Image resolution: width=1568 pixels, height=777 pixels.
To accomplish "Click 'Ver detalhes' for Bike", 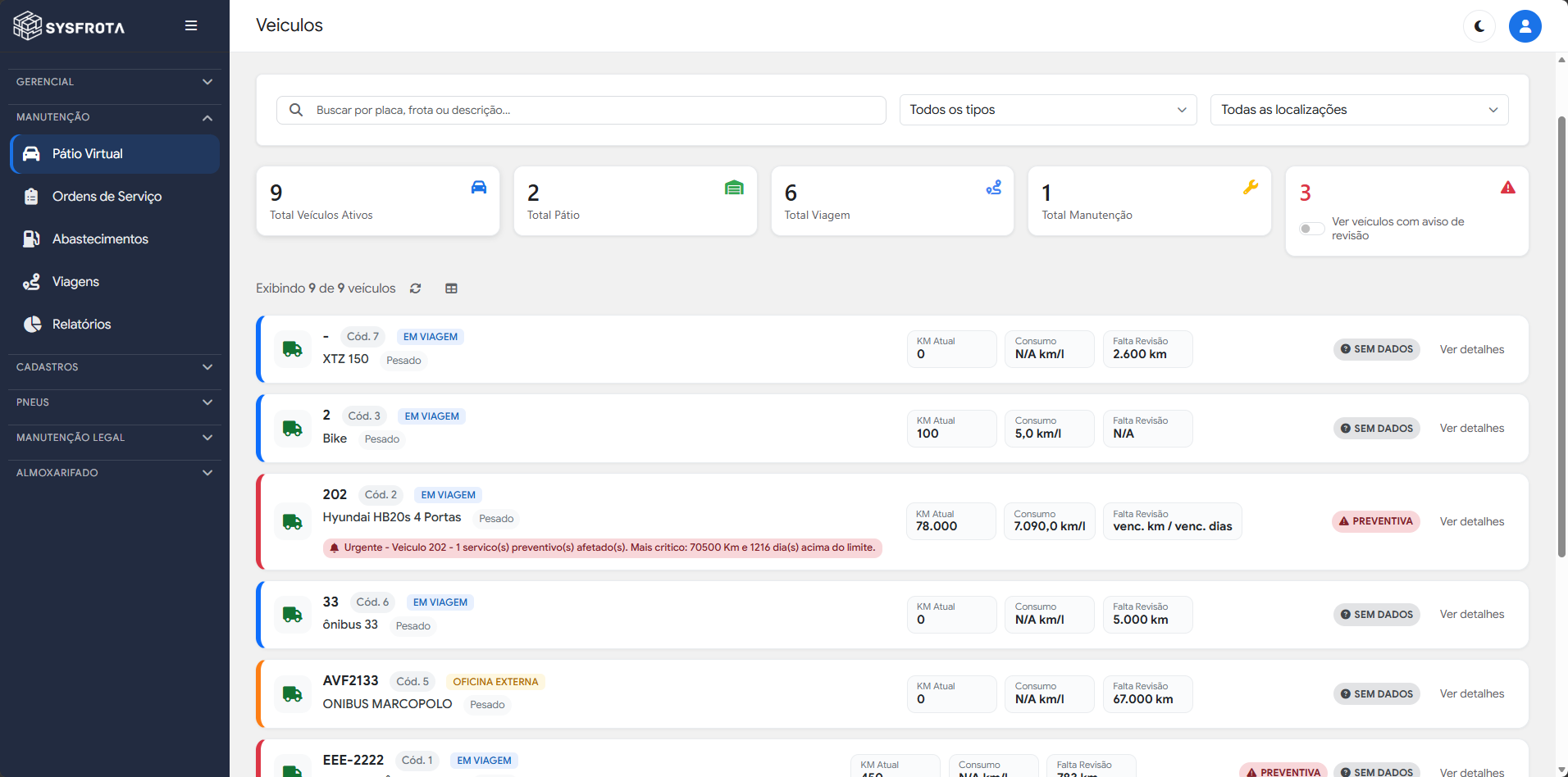I will 1472,429.
